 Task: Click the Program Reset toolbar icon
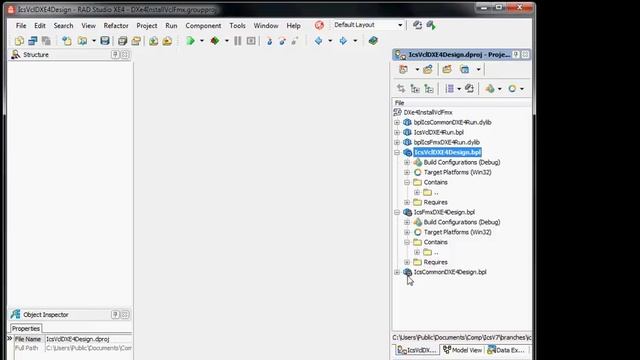[251, 41]
